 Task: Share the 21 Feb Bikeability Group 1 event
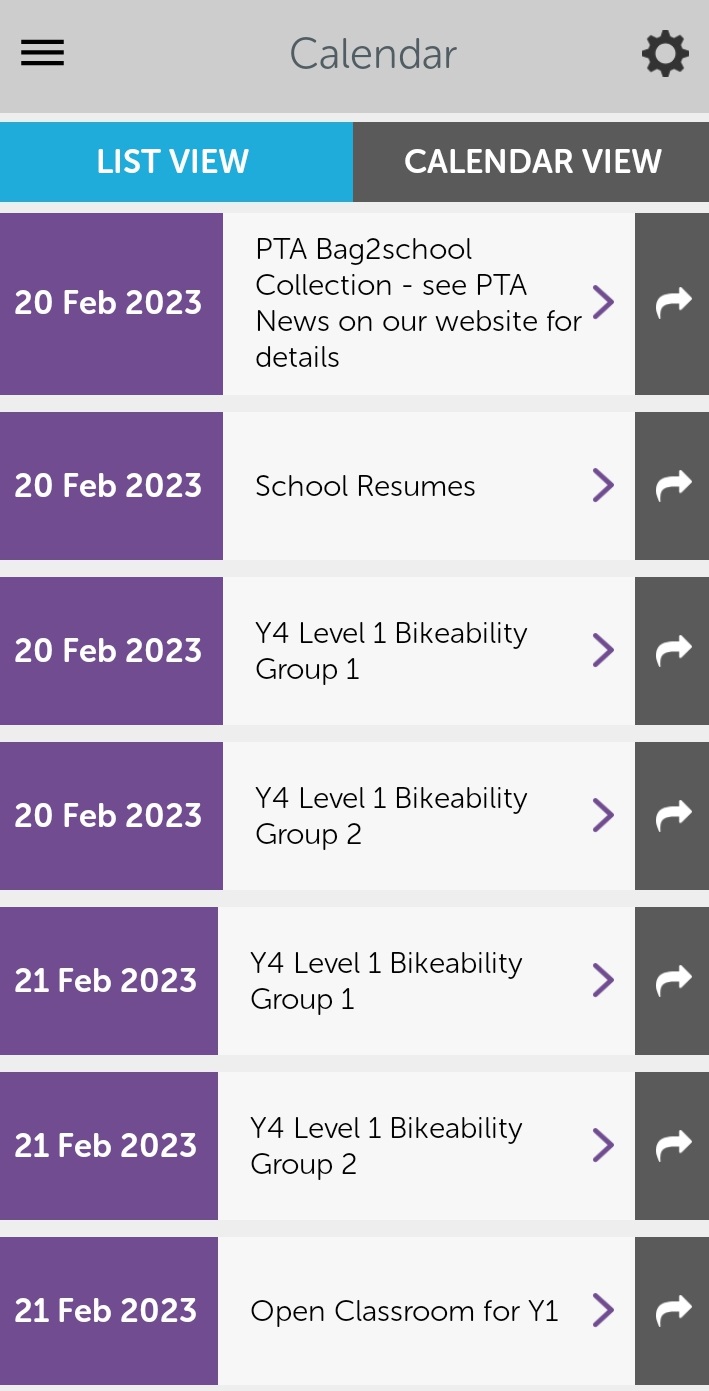672,981
